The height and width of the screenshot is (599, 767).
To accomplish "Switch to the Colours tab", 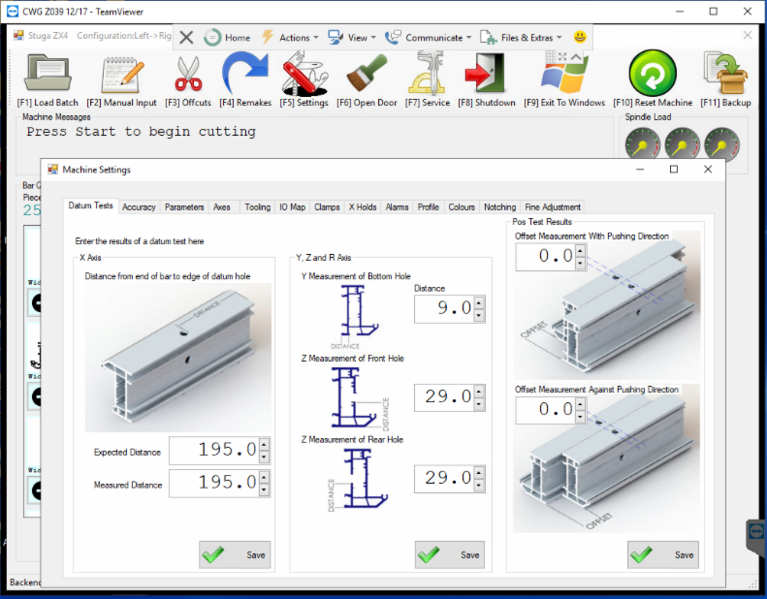I will tap(461, 207).
